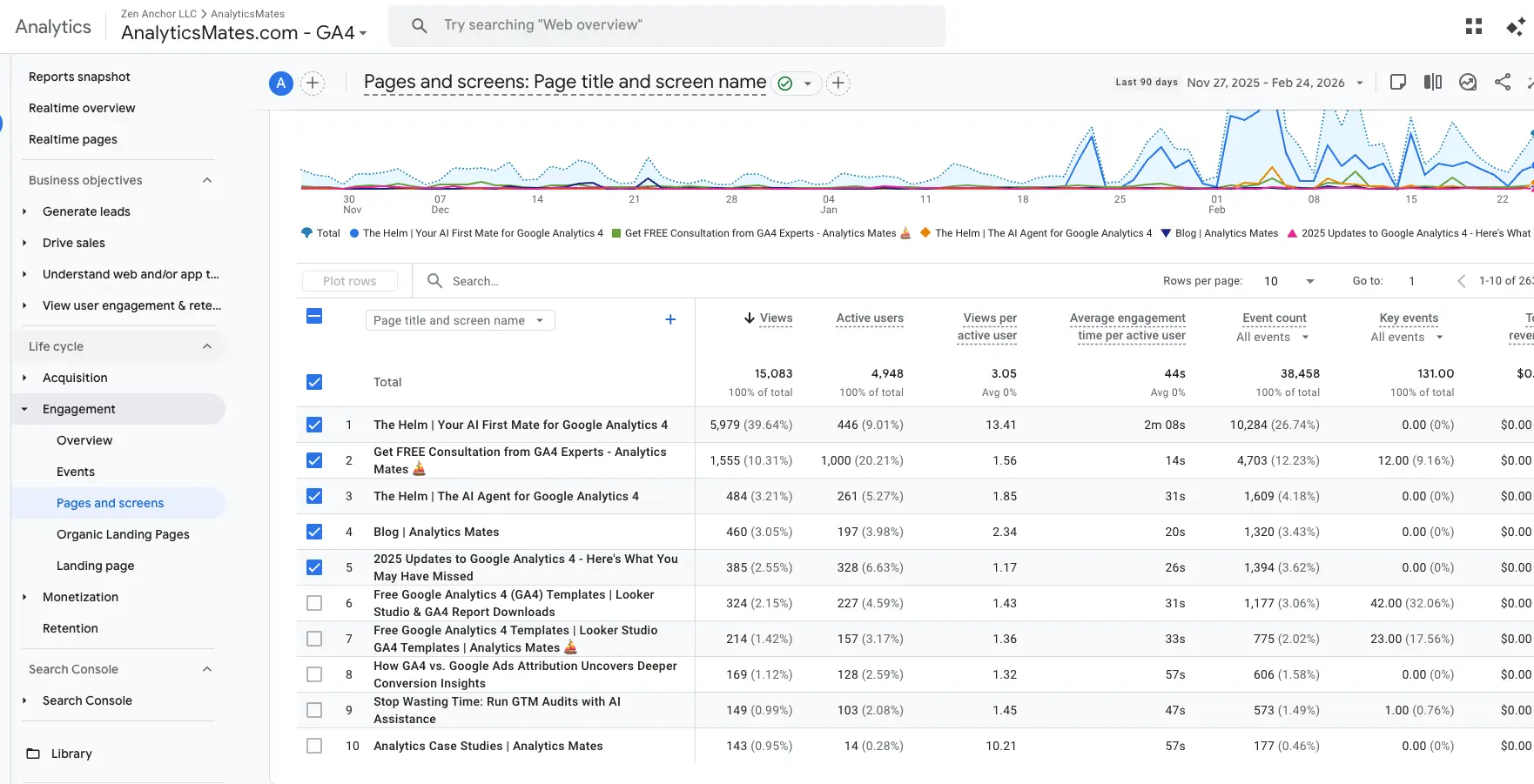1534x784 pixels.
Task: Click the Share this report icon
Action: coord(1503,82)
